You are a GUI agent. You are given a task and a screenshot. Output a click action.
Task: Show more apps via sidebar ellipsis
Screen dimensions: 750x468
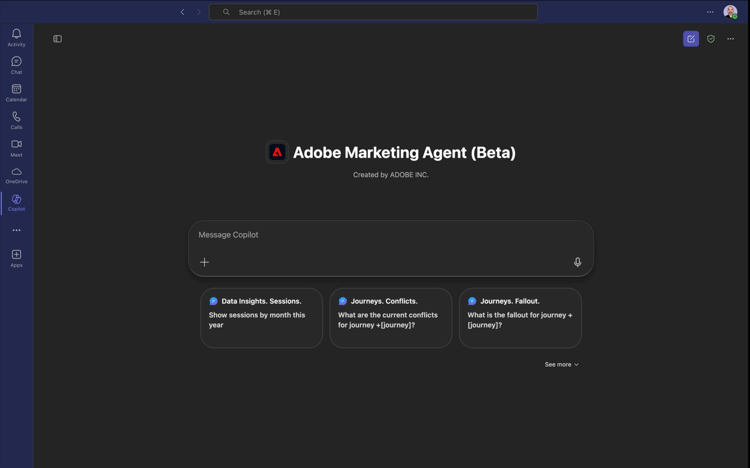pyautogui.click(x=16, y=230)
